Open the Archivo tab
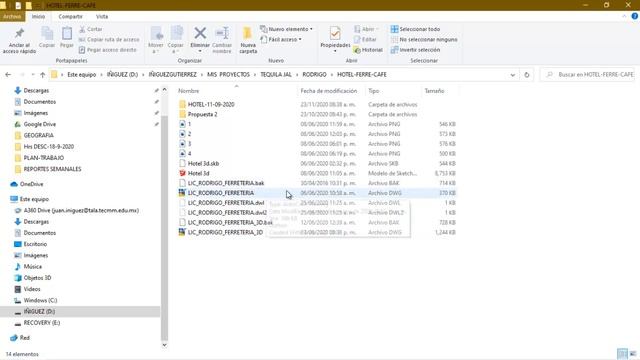 (x=12, y=16)
